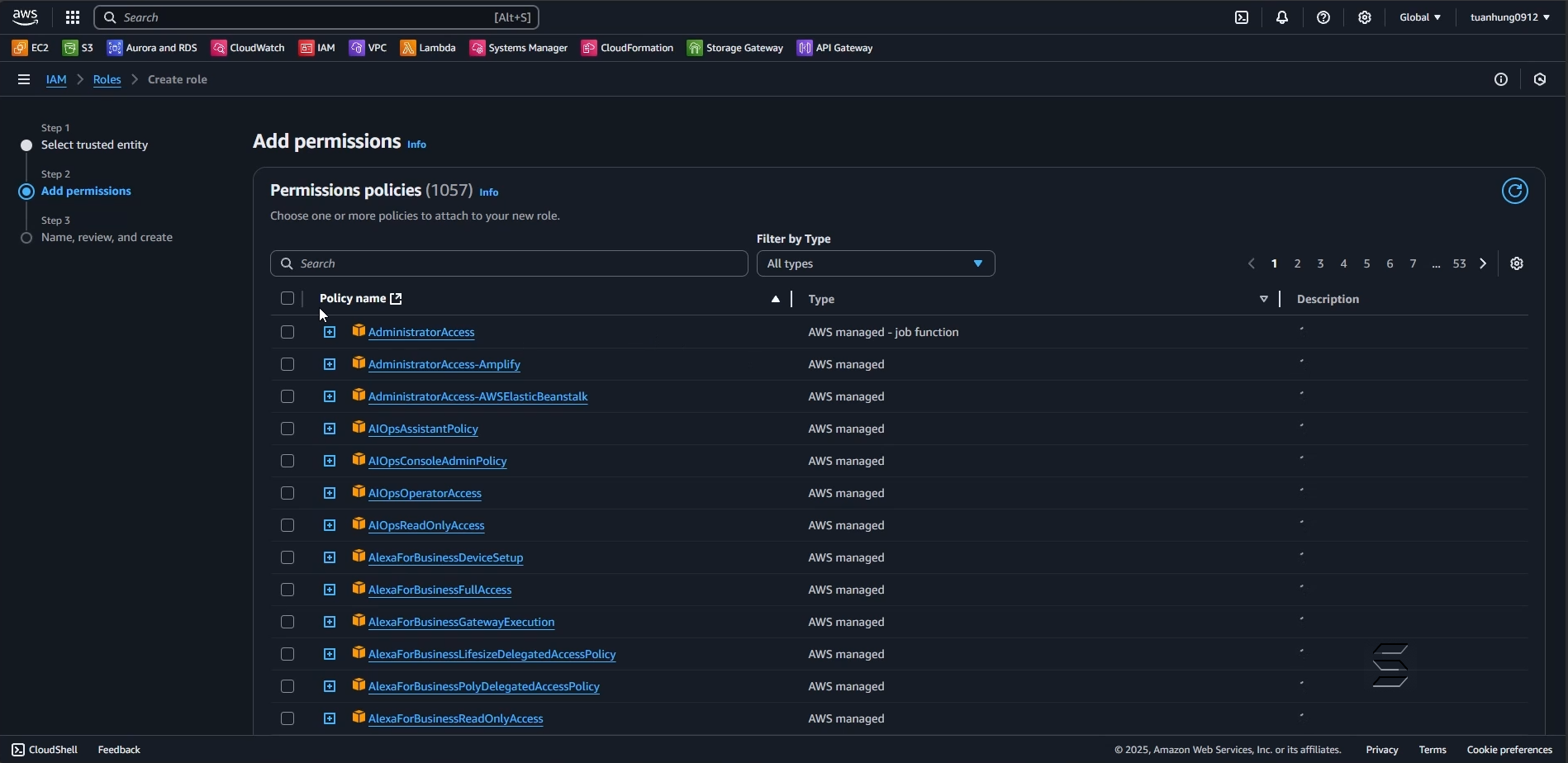Open Aurora and RDS shortcut

pos(153,48)
